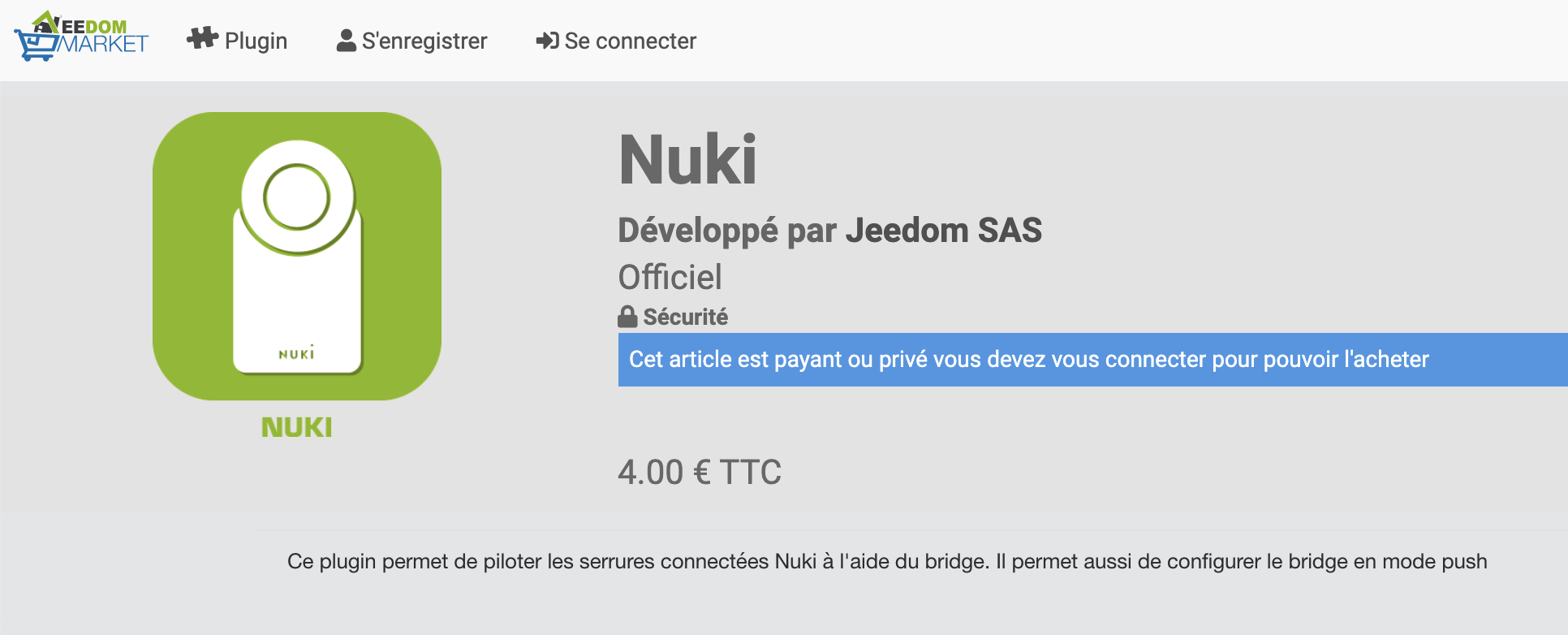The height and width of the screenshot is (635, 1568).
Task: Click the white smart lock illustration
Action: point(297,257)
